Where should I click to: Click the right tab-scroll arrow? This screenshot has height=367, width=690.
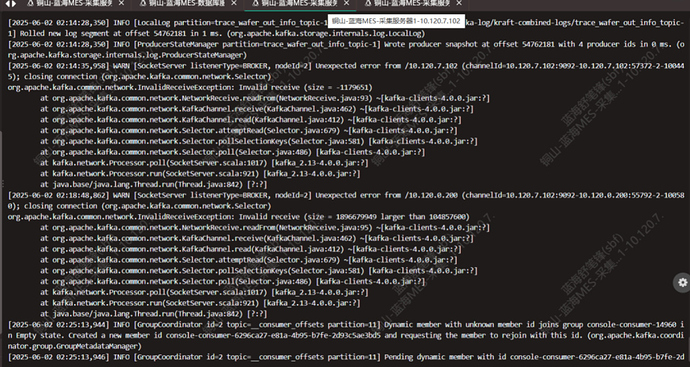click(14, 4)
